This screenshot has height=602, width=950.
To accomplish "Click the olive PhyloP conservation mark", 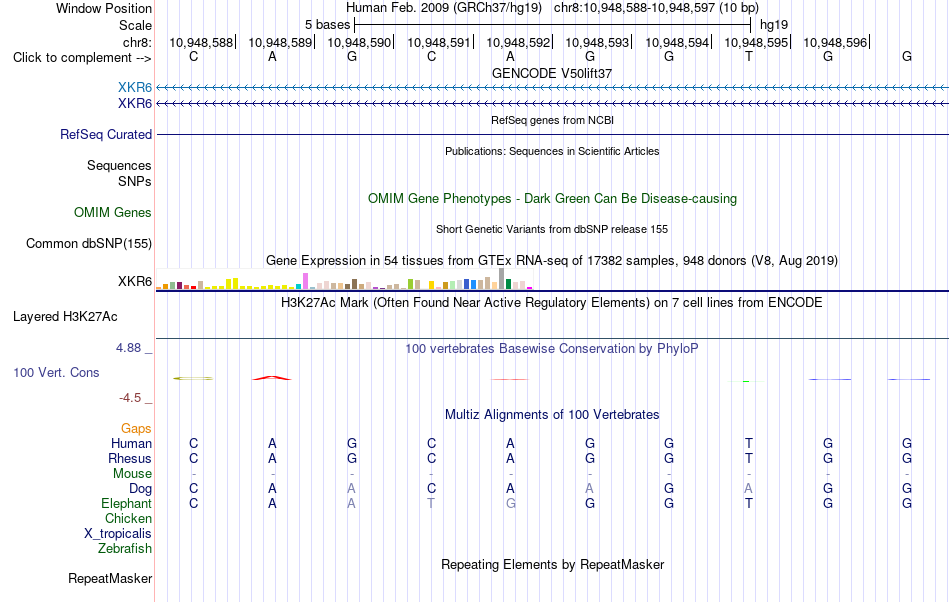I will 193,379.
